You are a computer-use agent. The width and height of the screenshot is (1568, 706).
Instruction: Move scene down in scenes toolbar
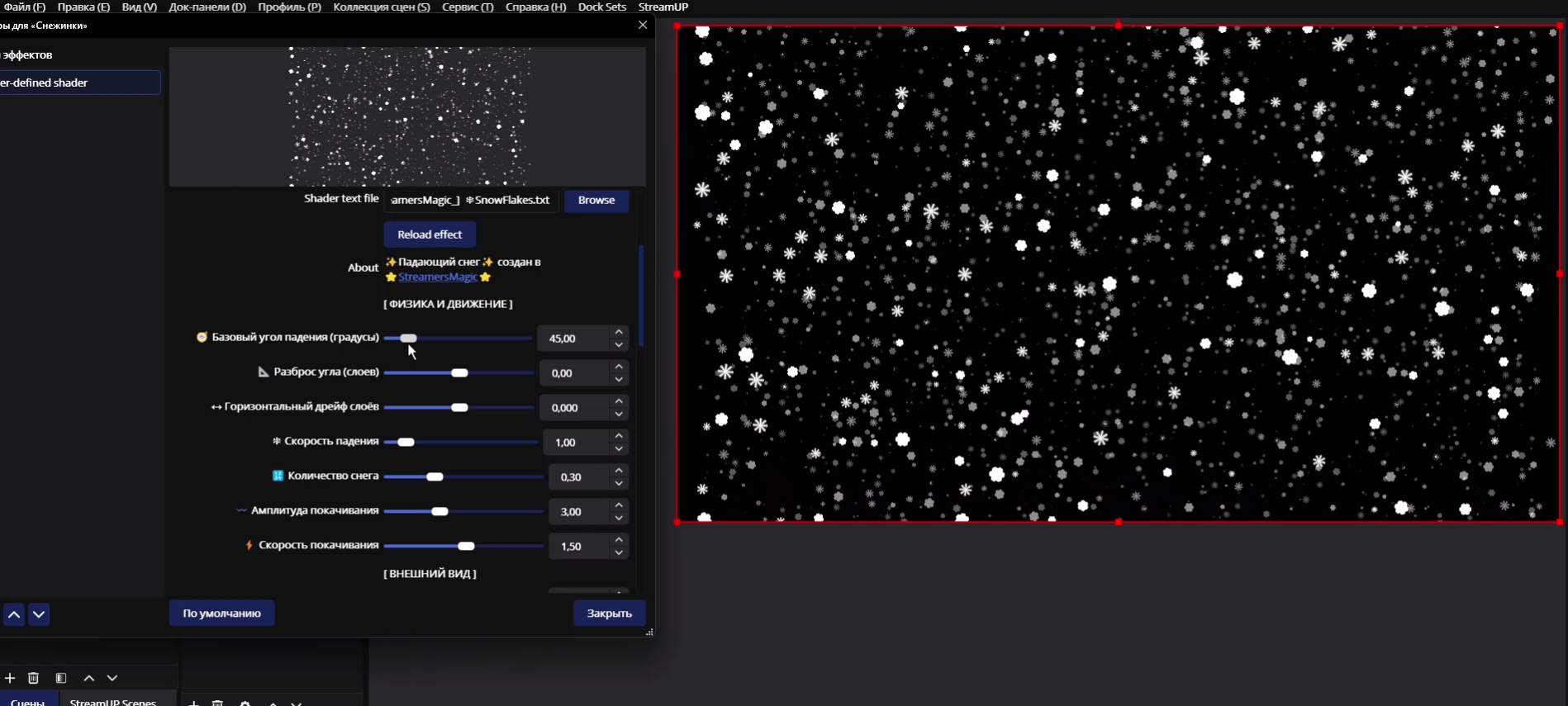click(112, 678)
